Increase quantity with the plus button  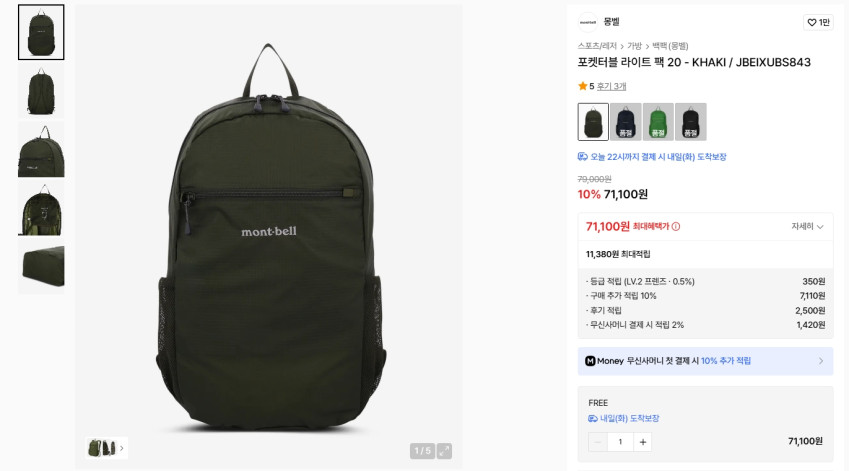click(643, 442)
